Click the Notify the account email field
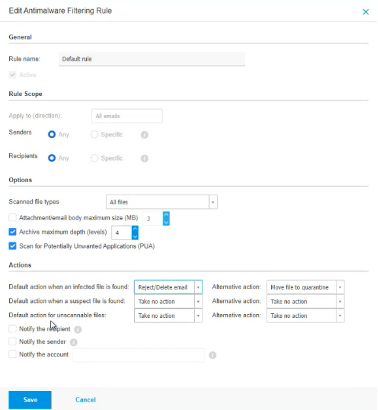 138,355
